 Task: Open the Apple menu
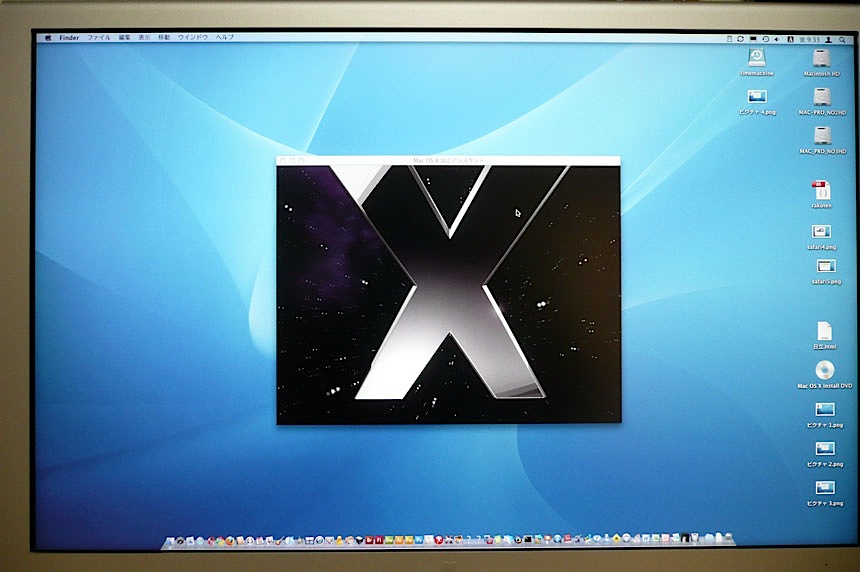pyautogui.click(x=48, y=38)
